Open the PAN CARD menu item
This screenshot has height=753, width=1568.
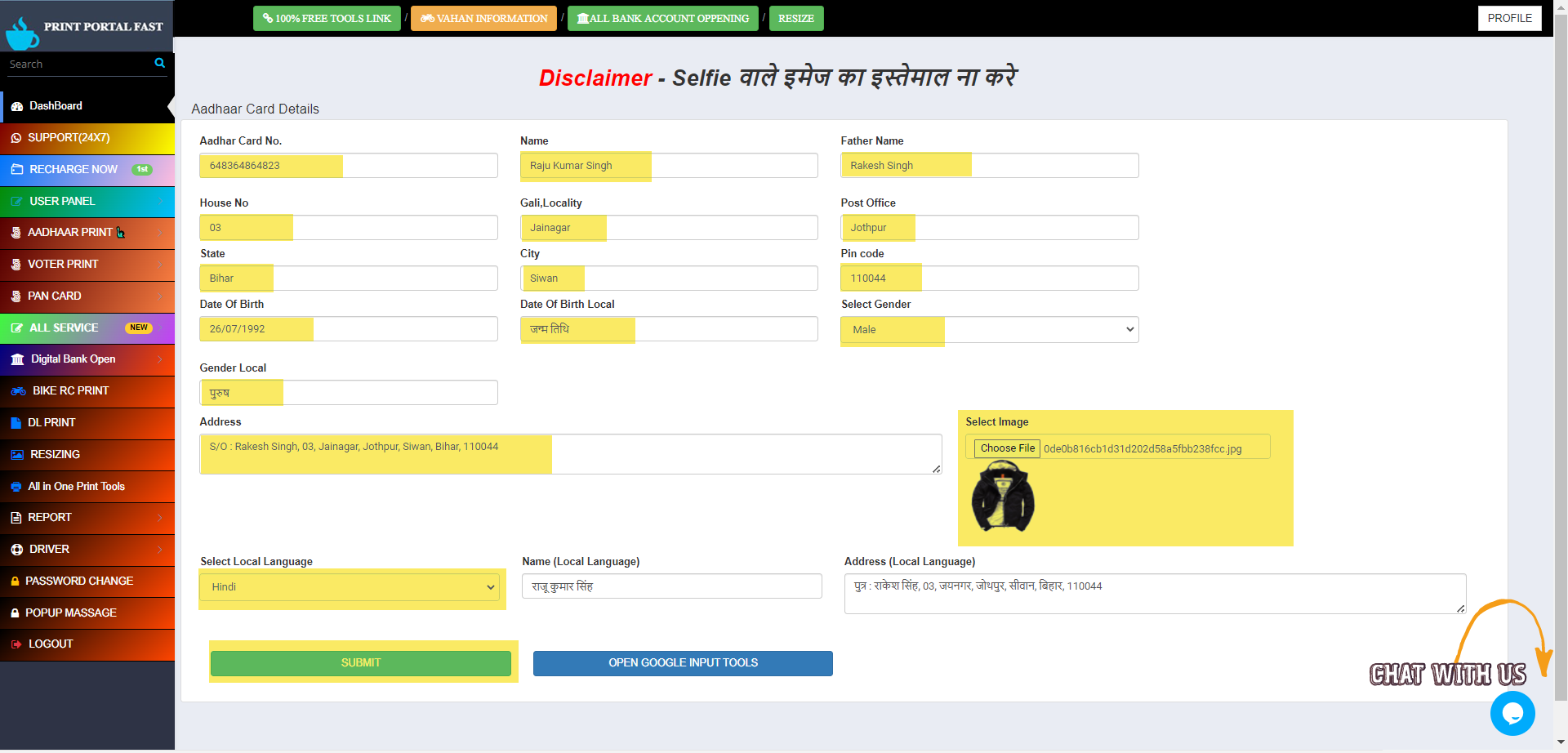55,296
